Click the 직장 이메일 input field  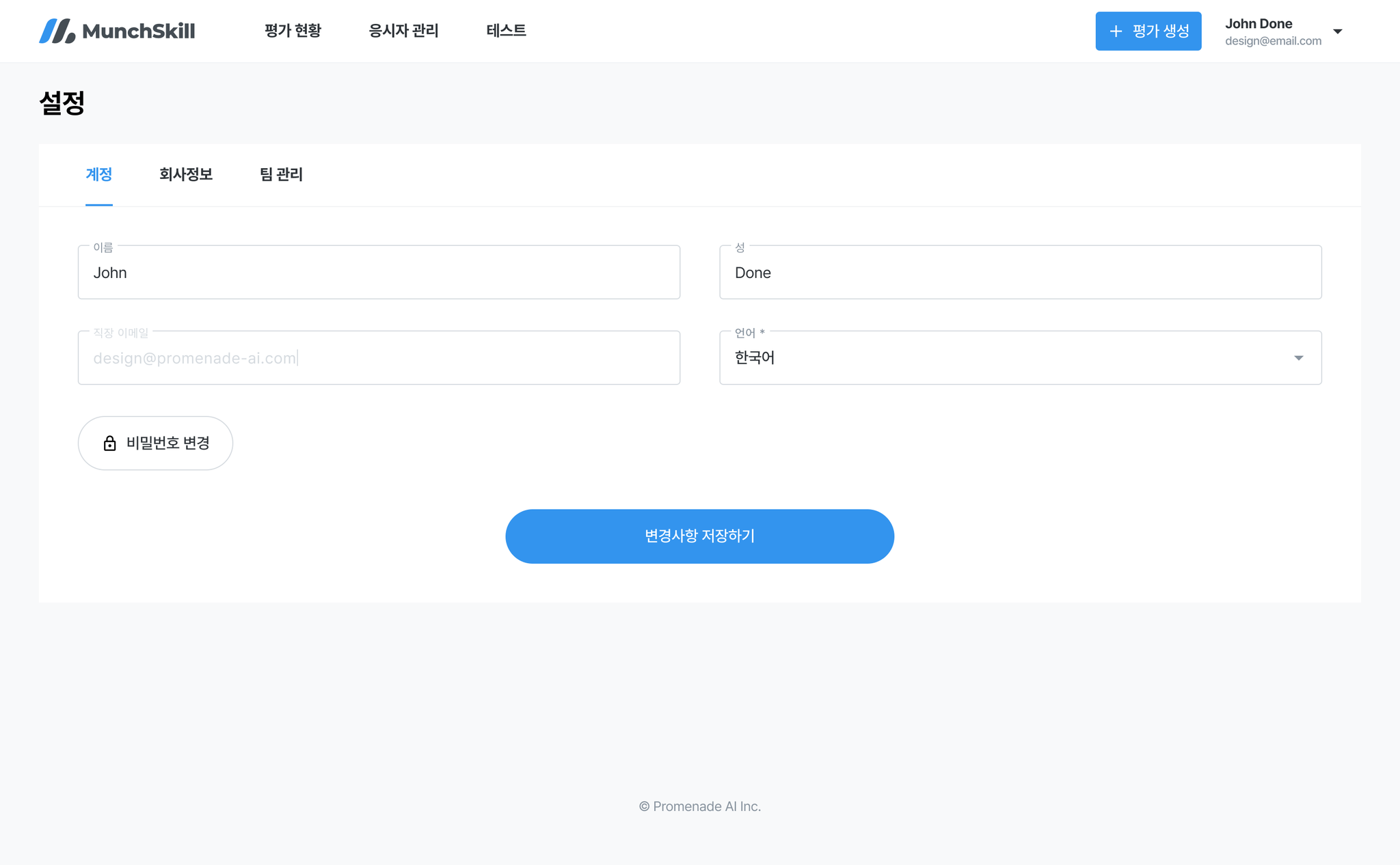[379, 358]
